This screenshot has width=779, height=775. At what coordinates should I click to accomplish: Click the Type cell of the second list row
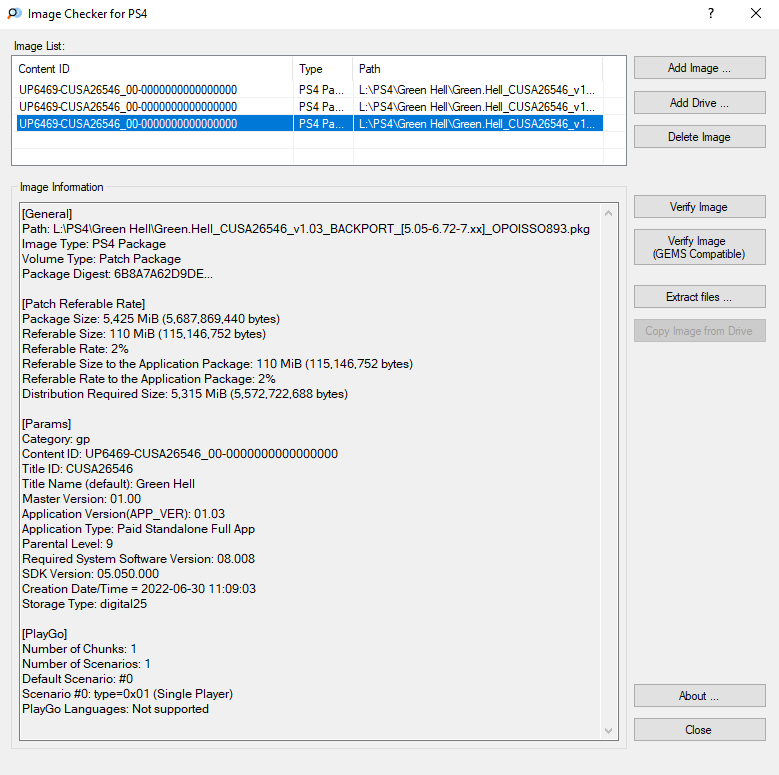[321, 107]
